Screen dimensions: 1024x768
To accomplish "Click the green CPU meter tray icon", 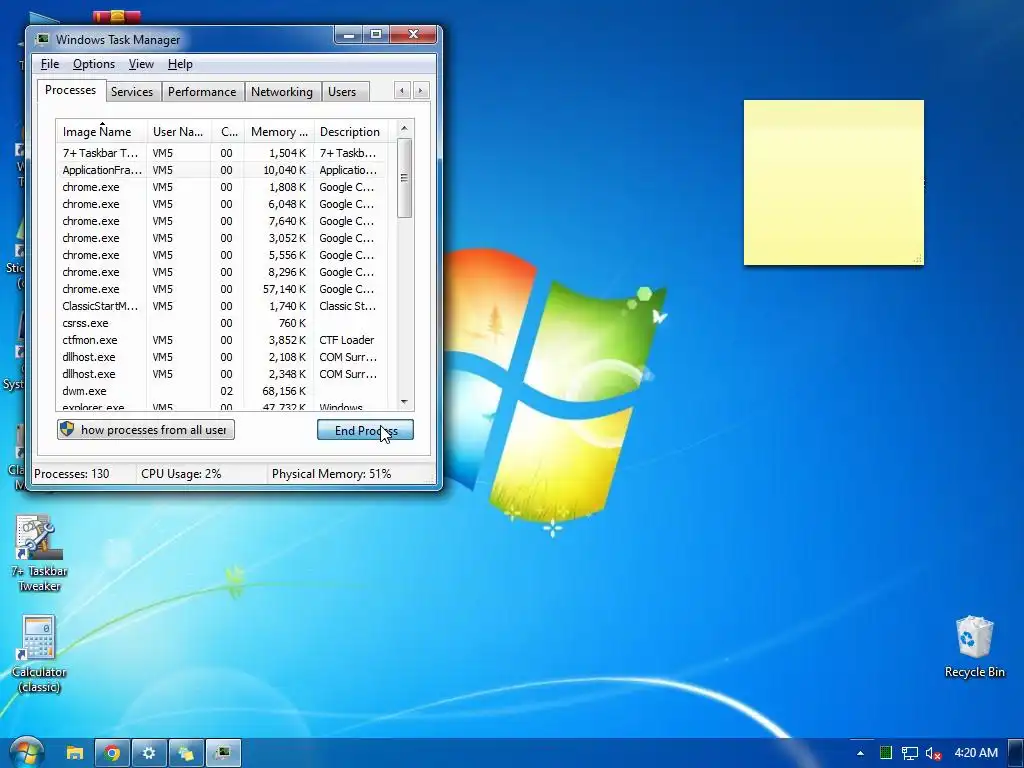I will click(886, 753).
